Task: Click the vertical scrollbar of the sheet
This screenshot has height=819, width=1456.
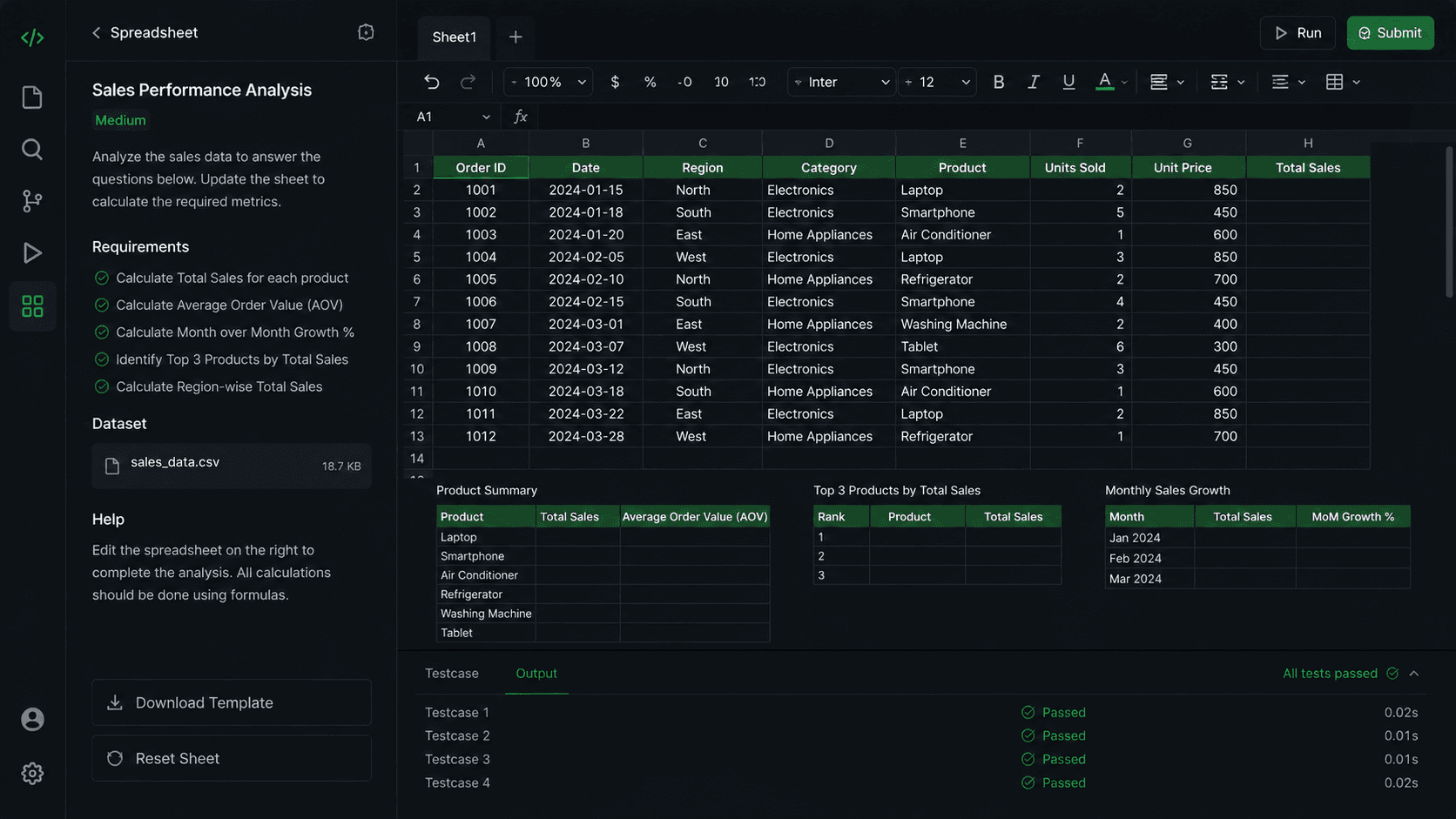Action: (1449, 222)
